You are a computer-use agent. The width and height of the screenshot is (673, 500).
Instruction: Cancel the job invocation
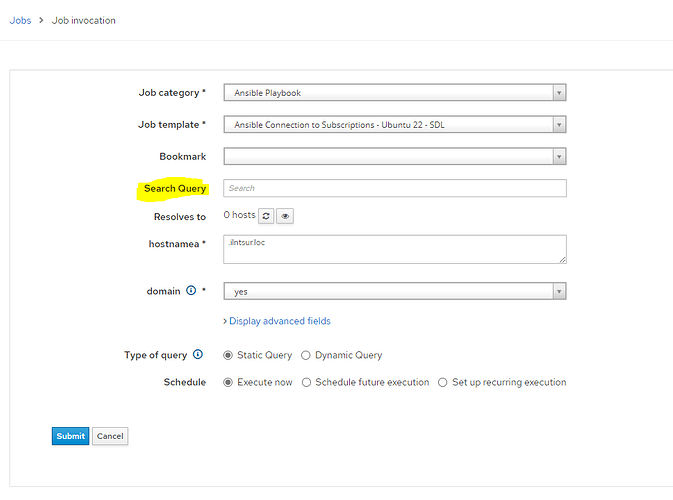pos(110,436)
